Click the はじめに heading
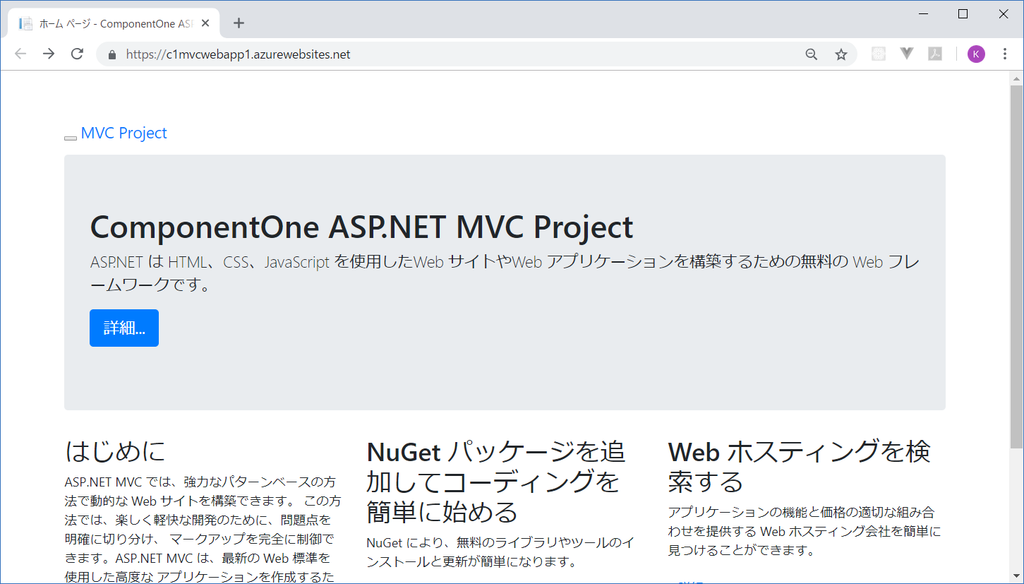This screenshot has width=1024, height=584. pos(115,451)
